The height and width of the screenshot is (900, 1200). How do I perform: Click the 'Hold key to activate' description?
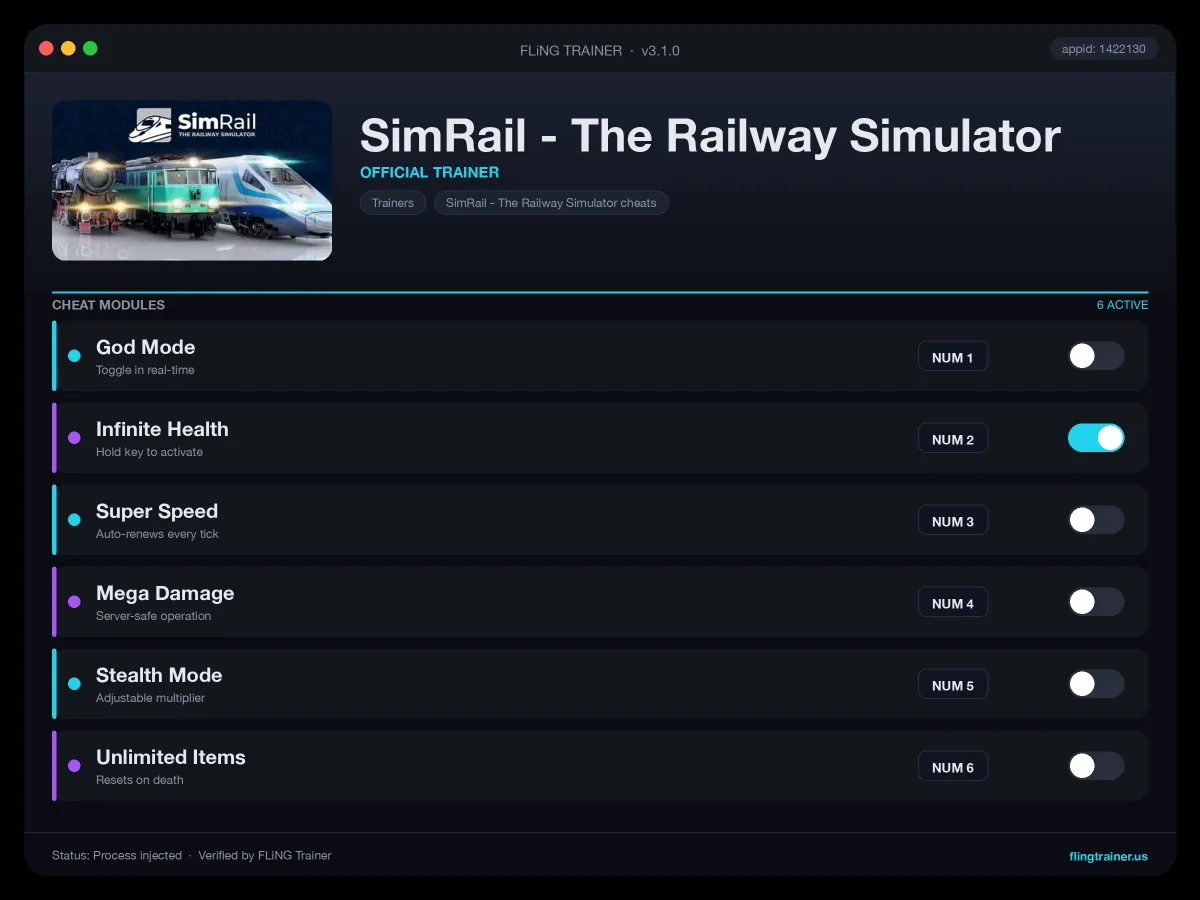(149, 452)
